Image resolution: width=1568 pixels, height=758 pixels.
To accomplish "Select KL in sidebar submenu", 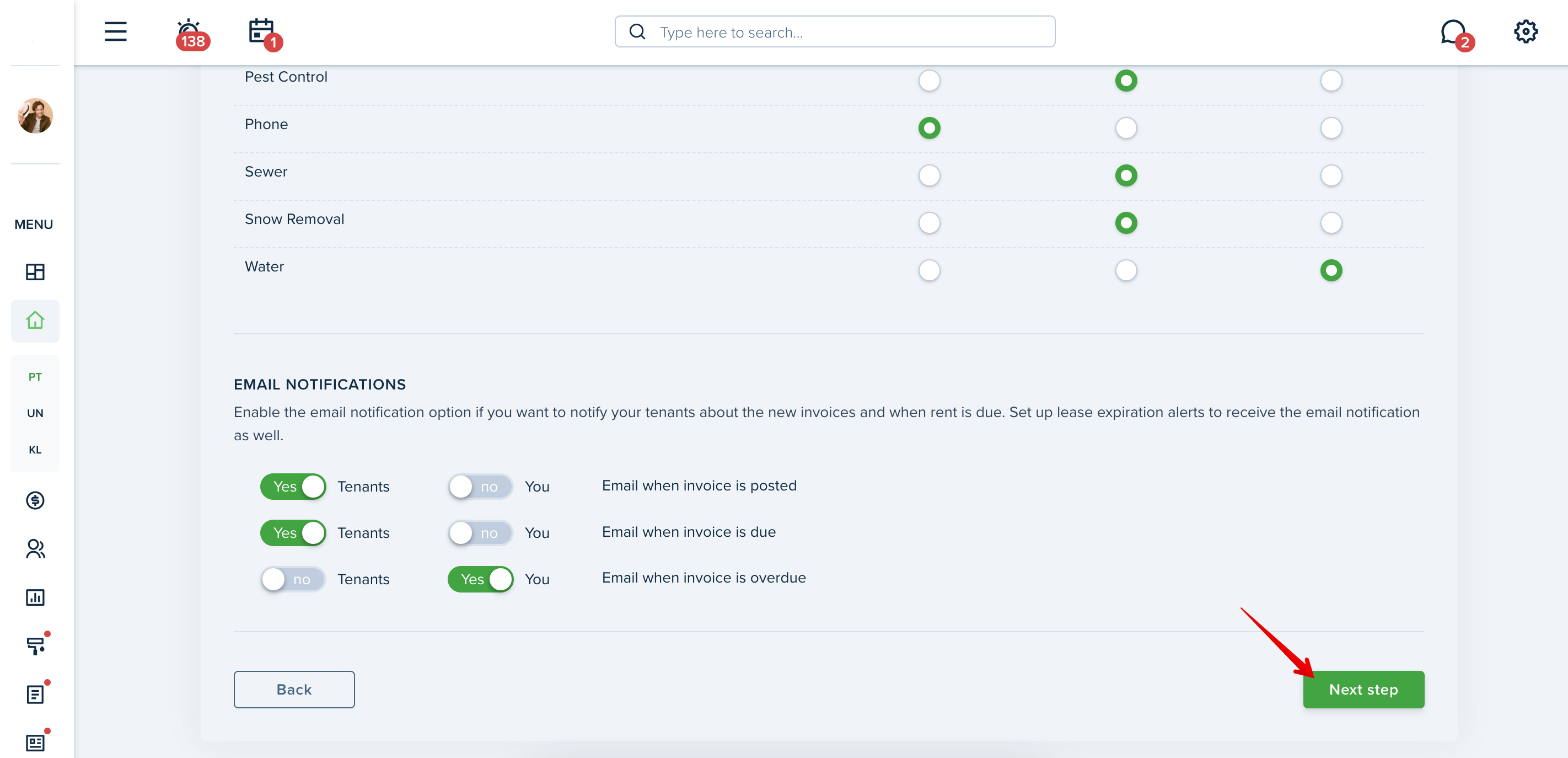I will (35, 450).
